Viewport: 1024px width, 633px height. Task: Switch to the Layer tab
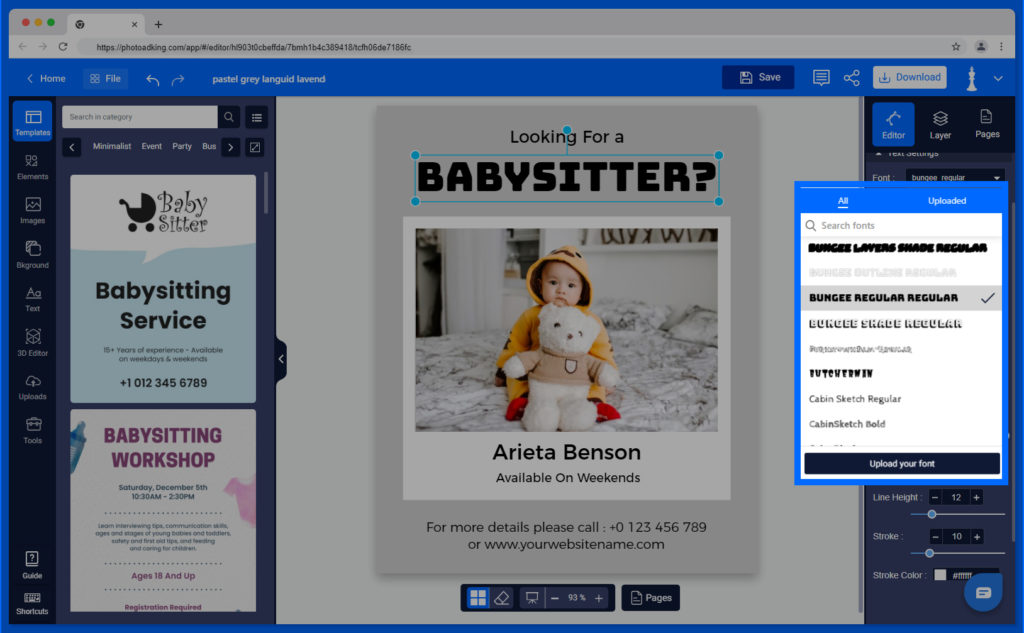point(940,124)
